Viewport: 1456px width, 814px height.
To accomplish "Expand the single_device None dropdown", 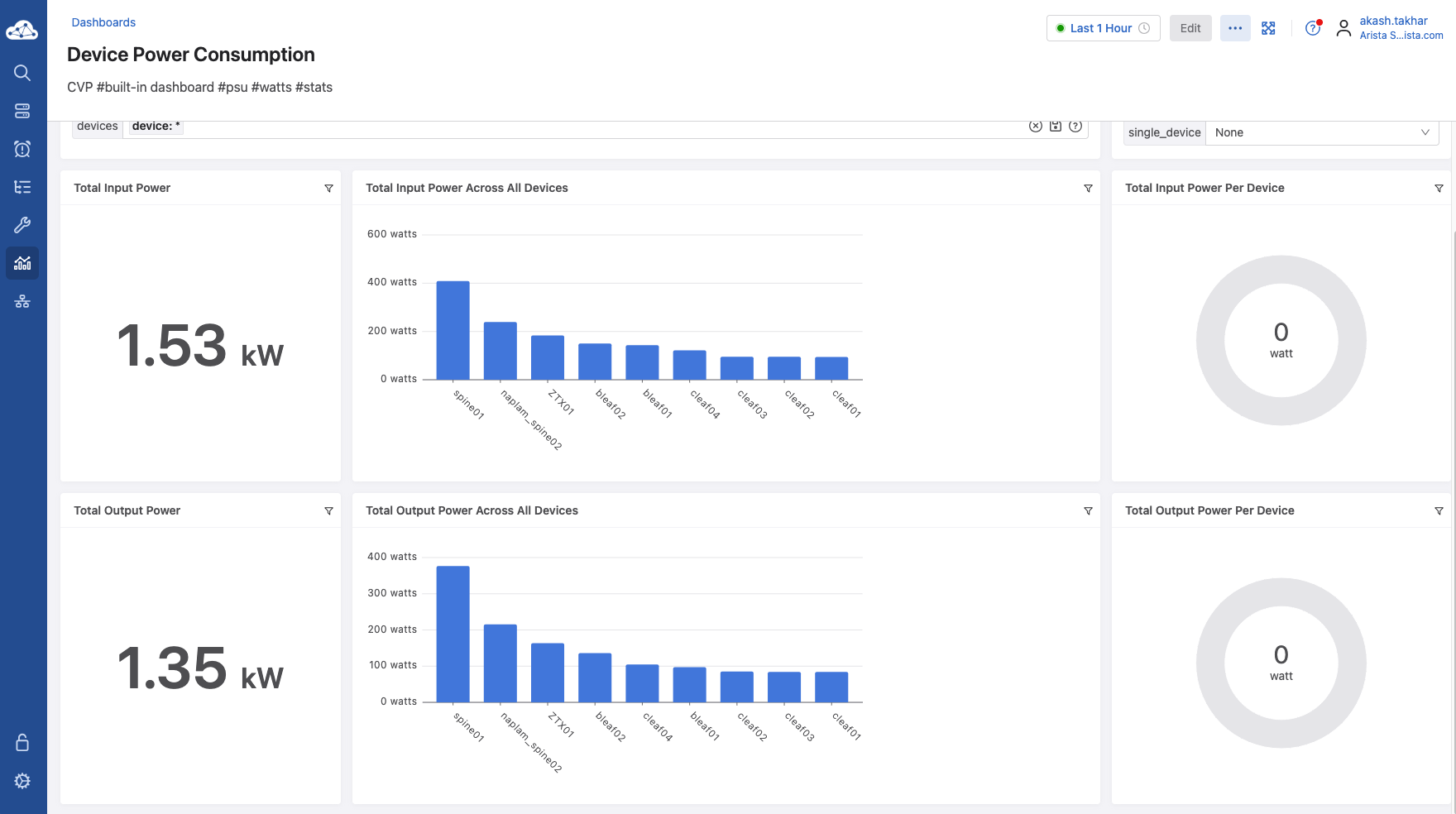I will click(1321, 132).
